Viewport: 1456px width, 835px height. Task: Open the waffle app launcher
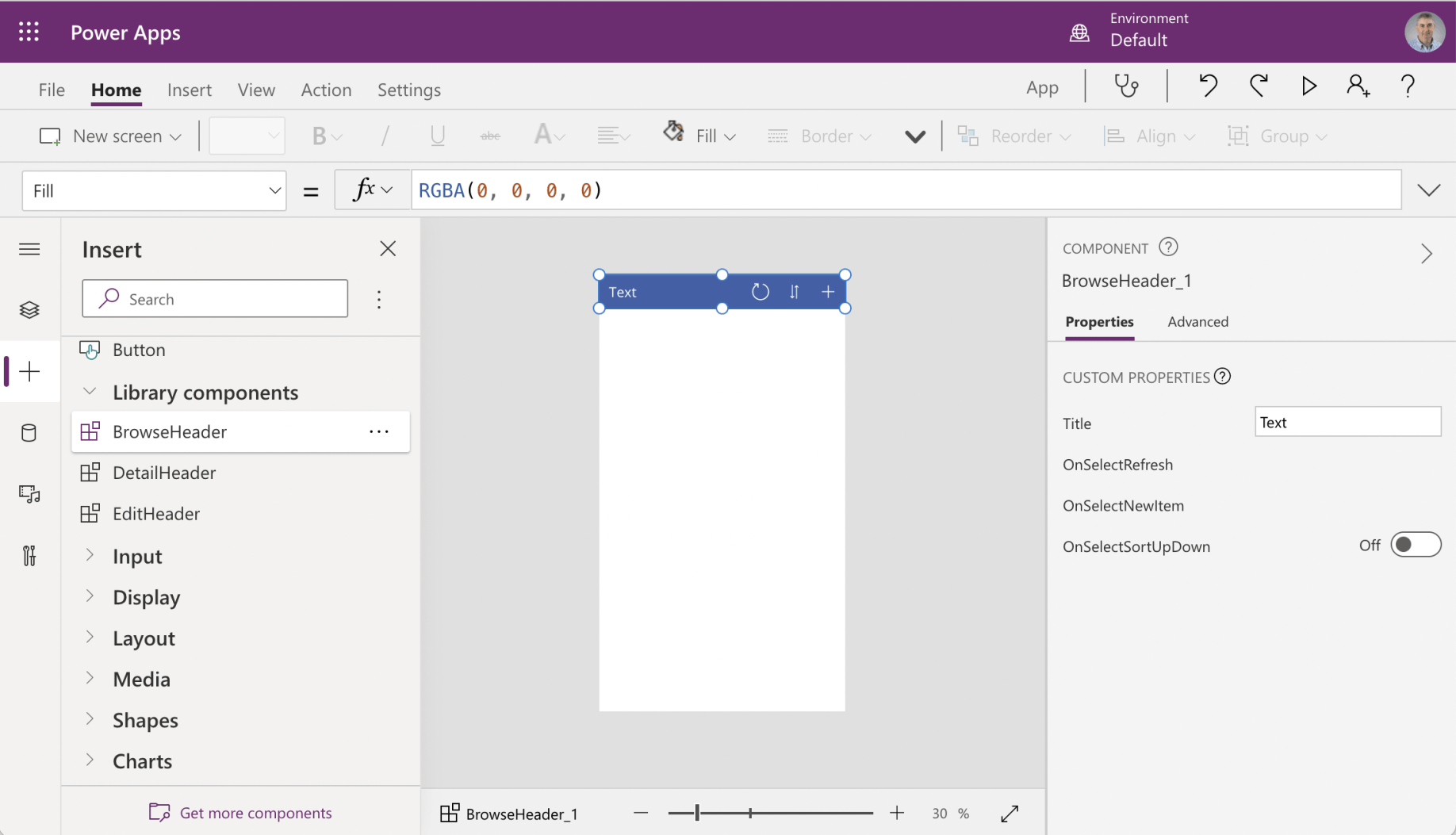click(x=29, y=32)
